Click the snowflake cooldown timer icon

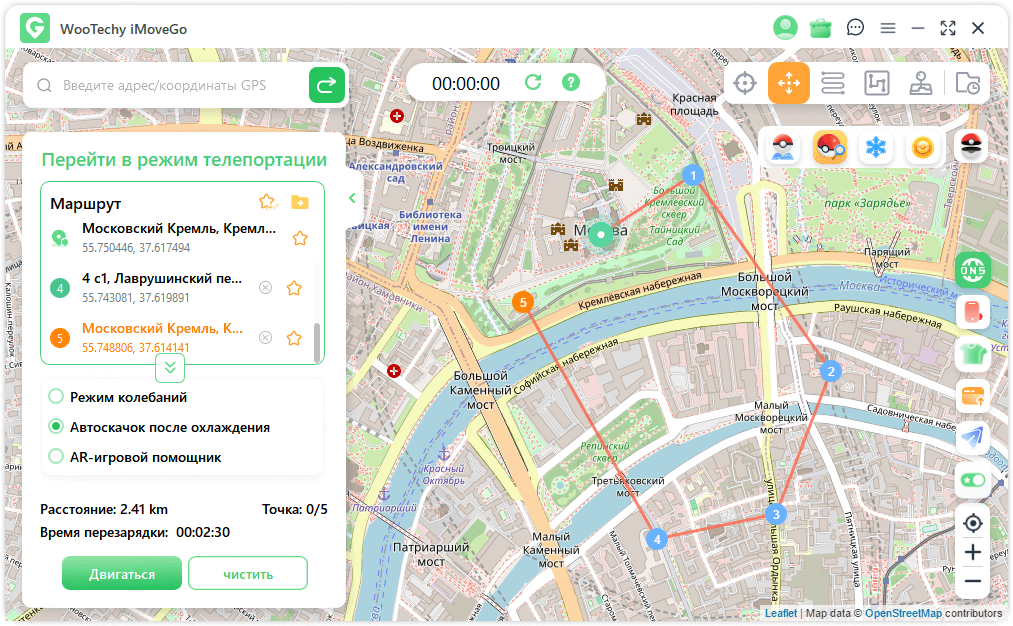875,146
